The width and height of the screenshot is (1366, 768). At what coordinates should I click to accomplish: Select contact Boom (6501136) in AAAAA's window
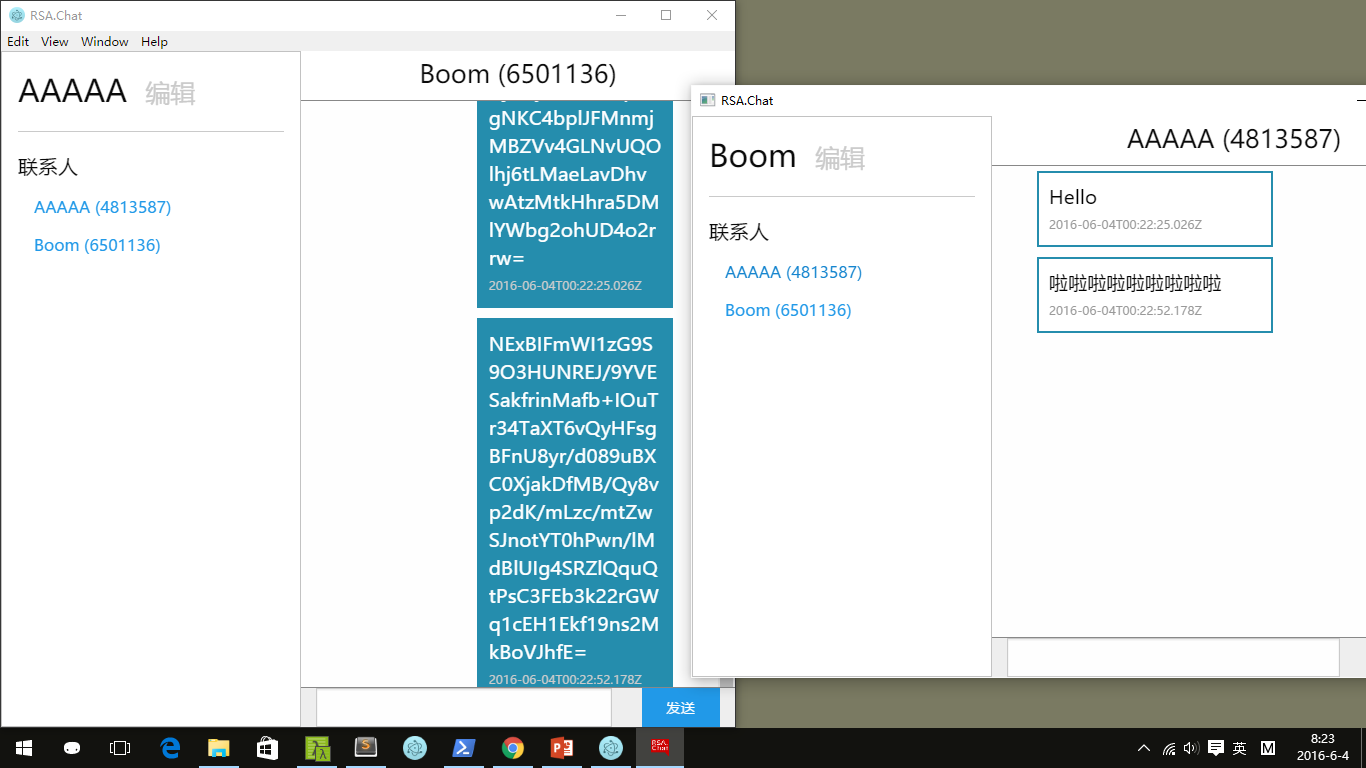(97, 245)
